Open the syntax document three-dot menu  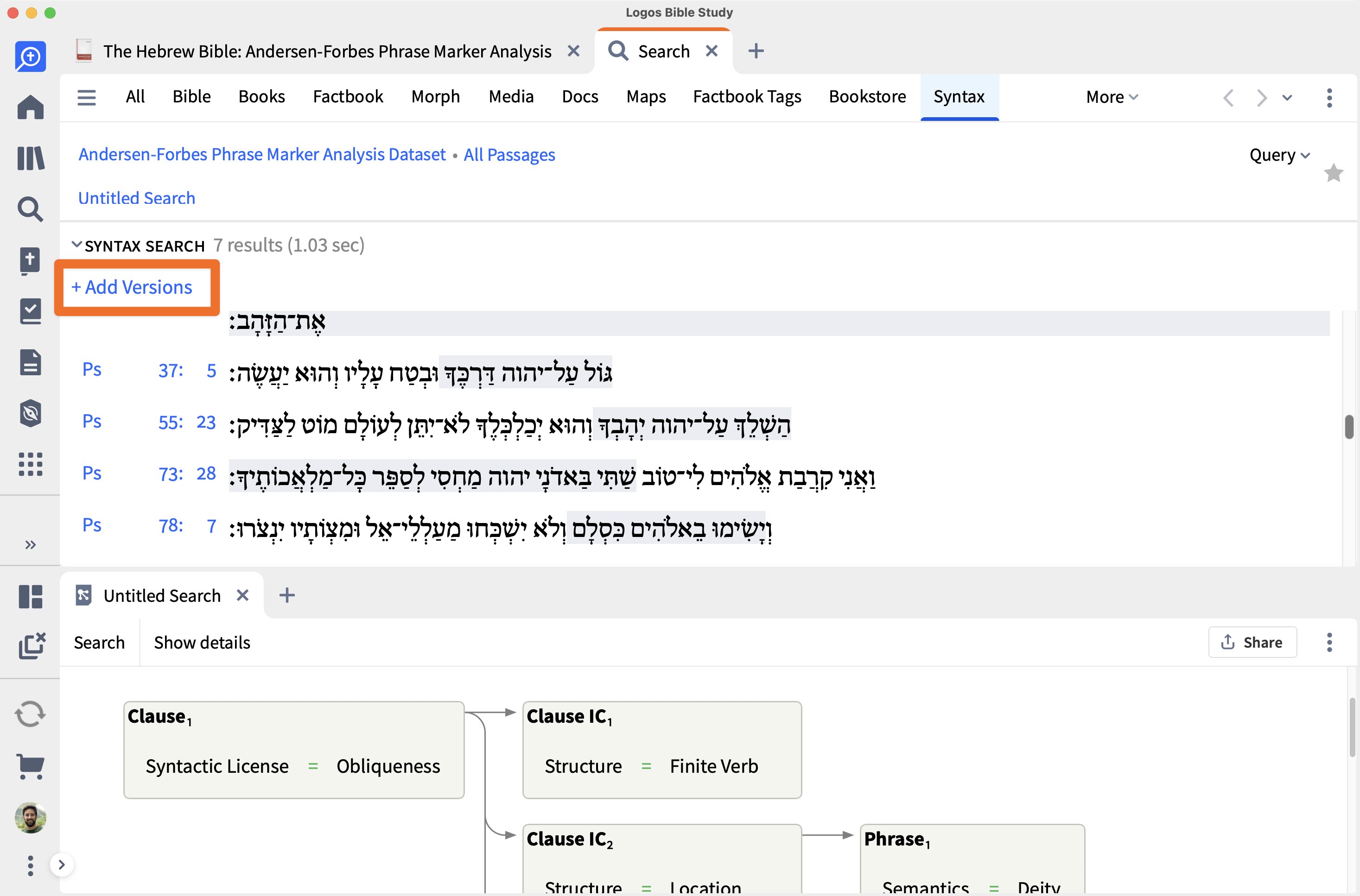tap(1329, 642)
